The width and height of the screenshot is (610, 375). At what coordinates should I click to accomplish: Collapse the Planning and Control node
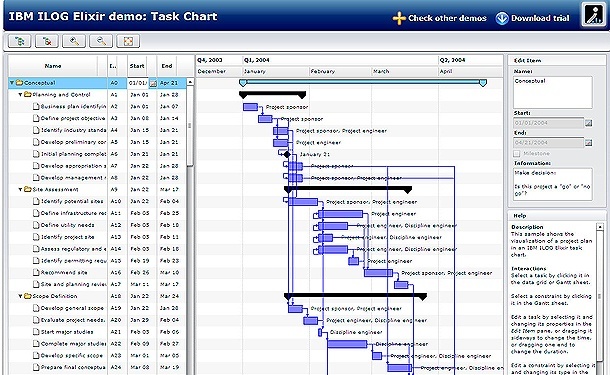point(20,95)
